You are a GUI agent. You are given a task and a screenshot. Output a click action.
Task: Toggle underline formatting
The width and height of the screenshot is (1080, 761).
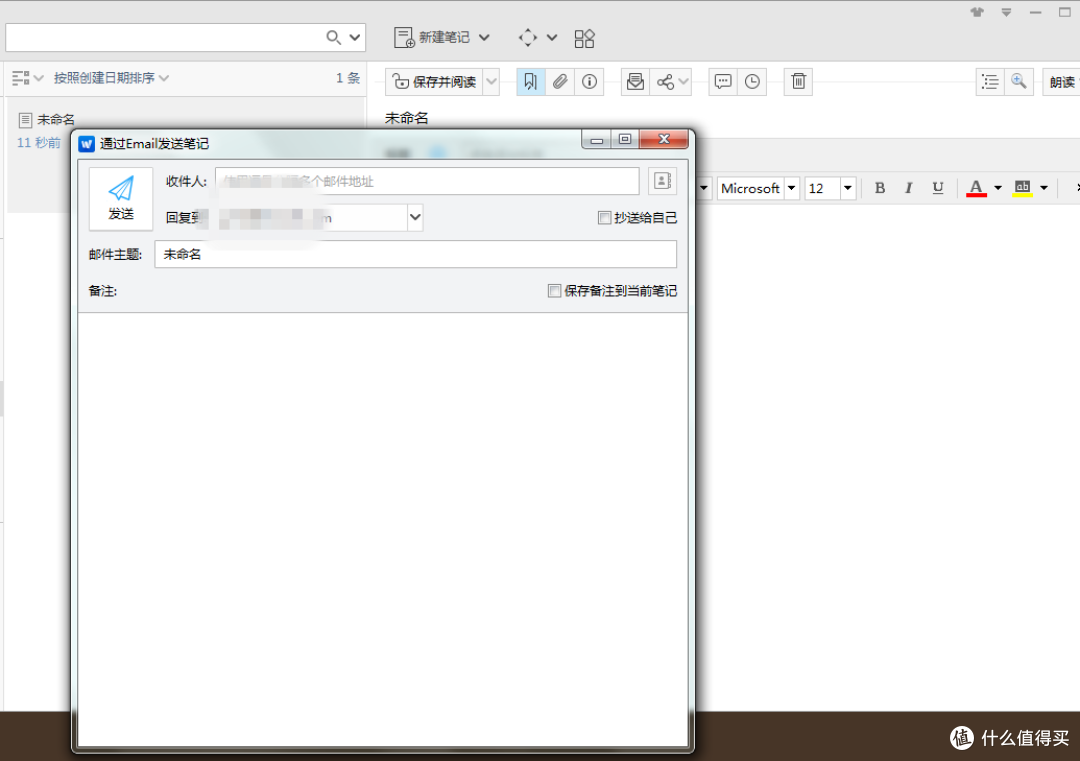coord(937,188)
